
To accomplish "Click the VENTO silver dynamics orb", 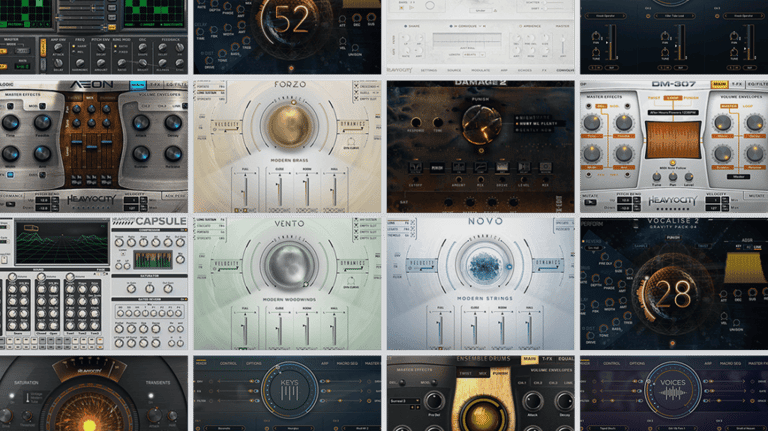I will coord(289,264).
